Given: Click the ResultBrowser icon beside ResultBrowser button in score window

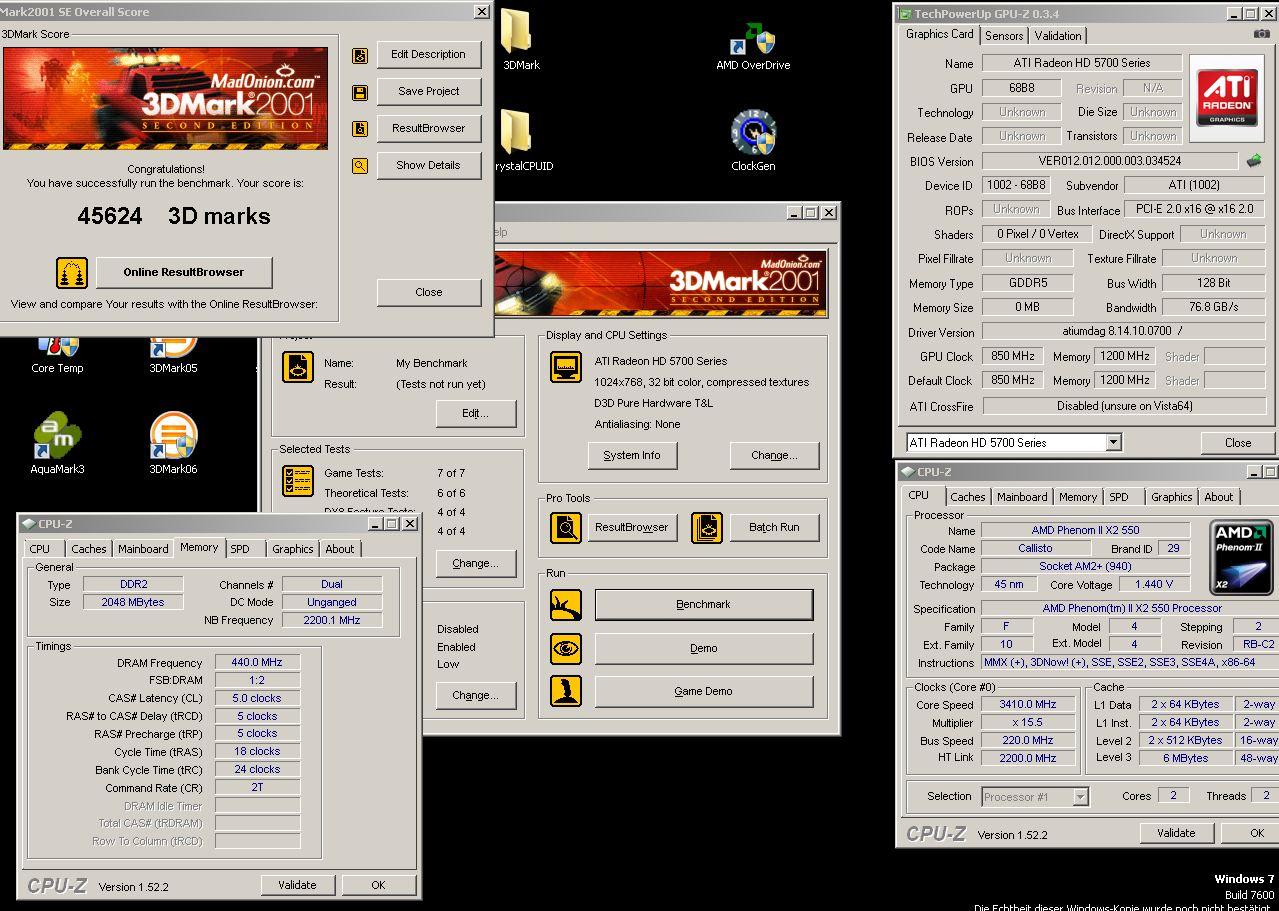Looking at the screenshot, I should click(360, 129).
